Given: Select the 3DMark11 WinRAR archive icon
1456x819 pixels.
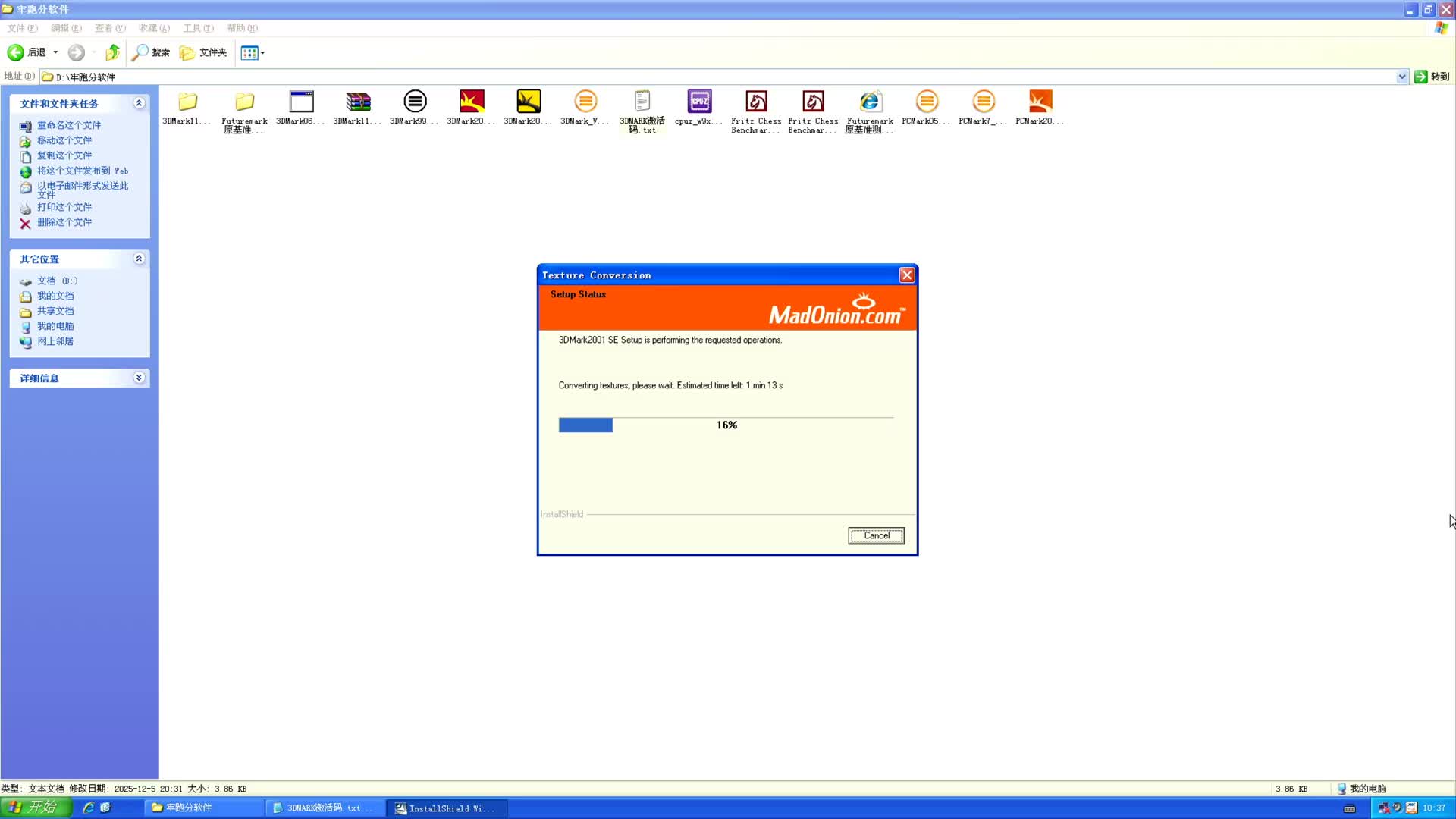Looking at the screenshot, I should (x=358, y=102).
